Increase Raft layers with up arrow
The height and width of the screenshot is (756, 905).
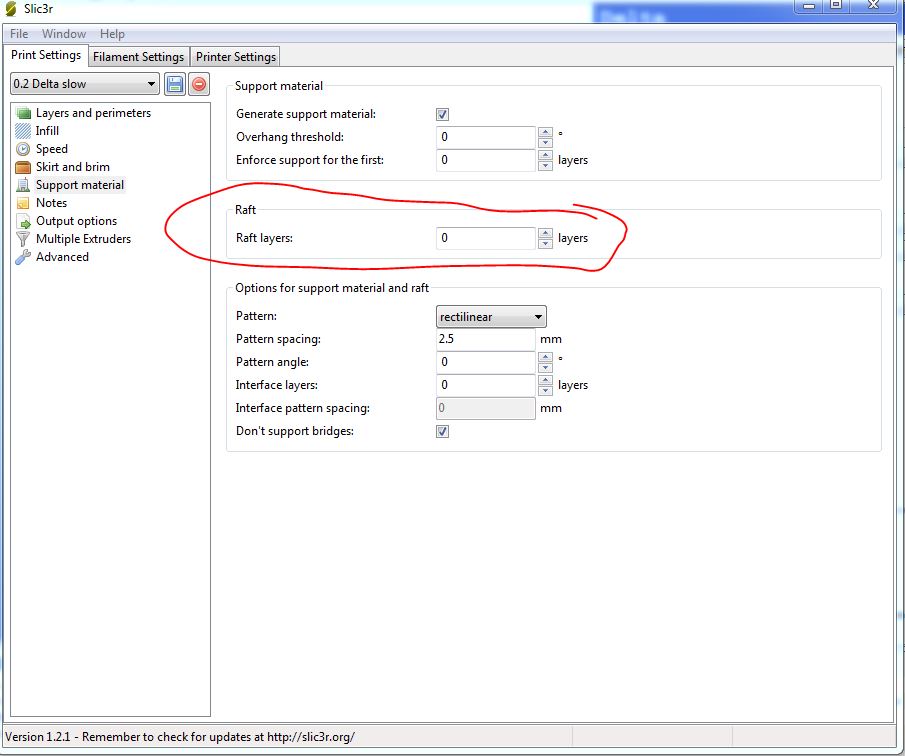click(x=545, y=233)
